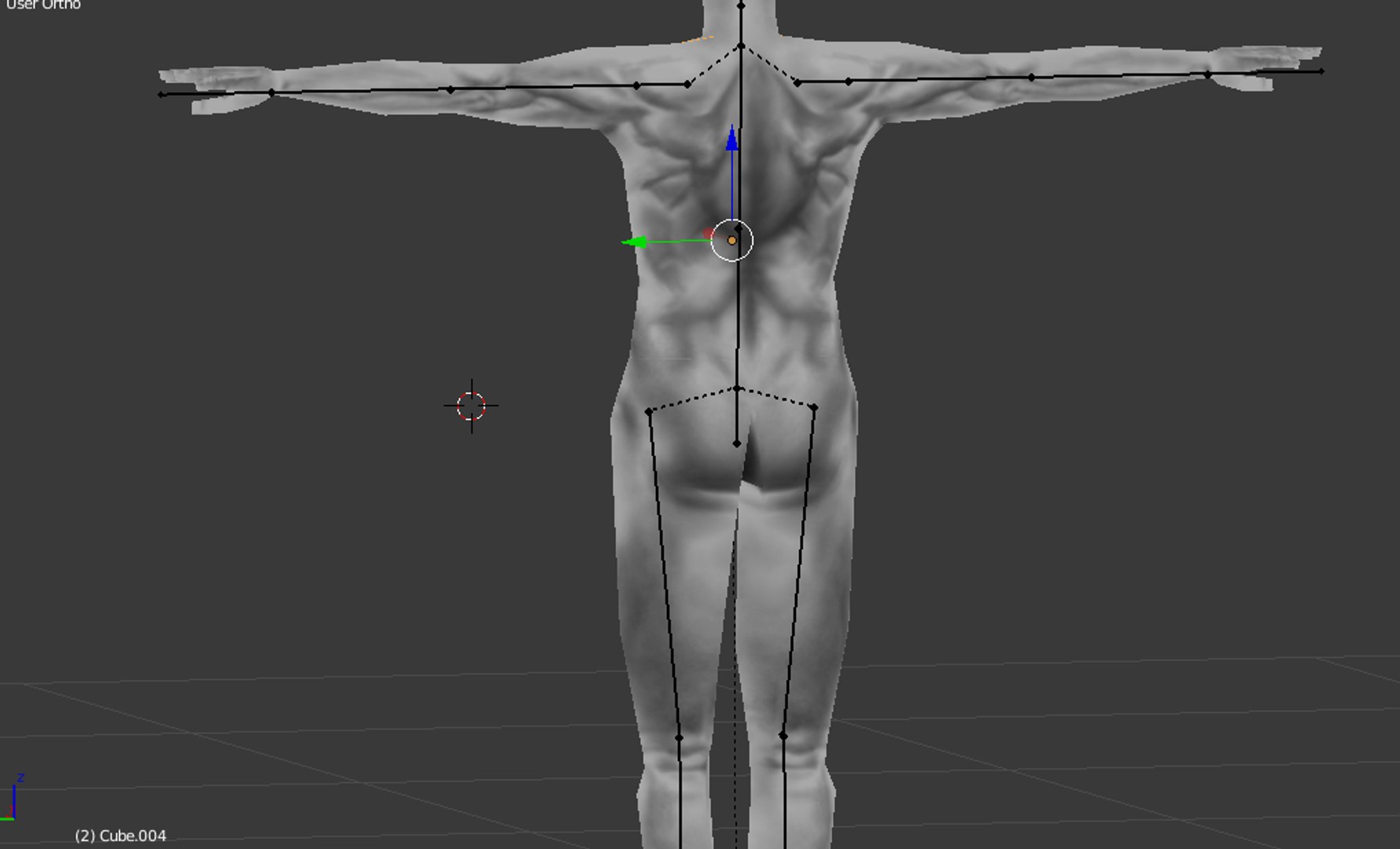Click the orange object origin dot
Screen dimensions: 1400x849
click(732, 241)
